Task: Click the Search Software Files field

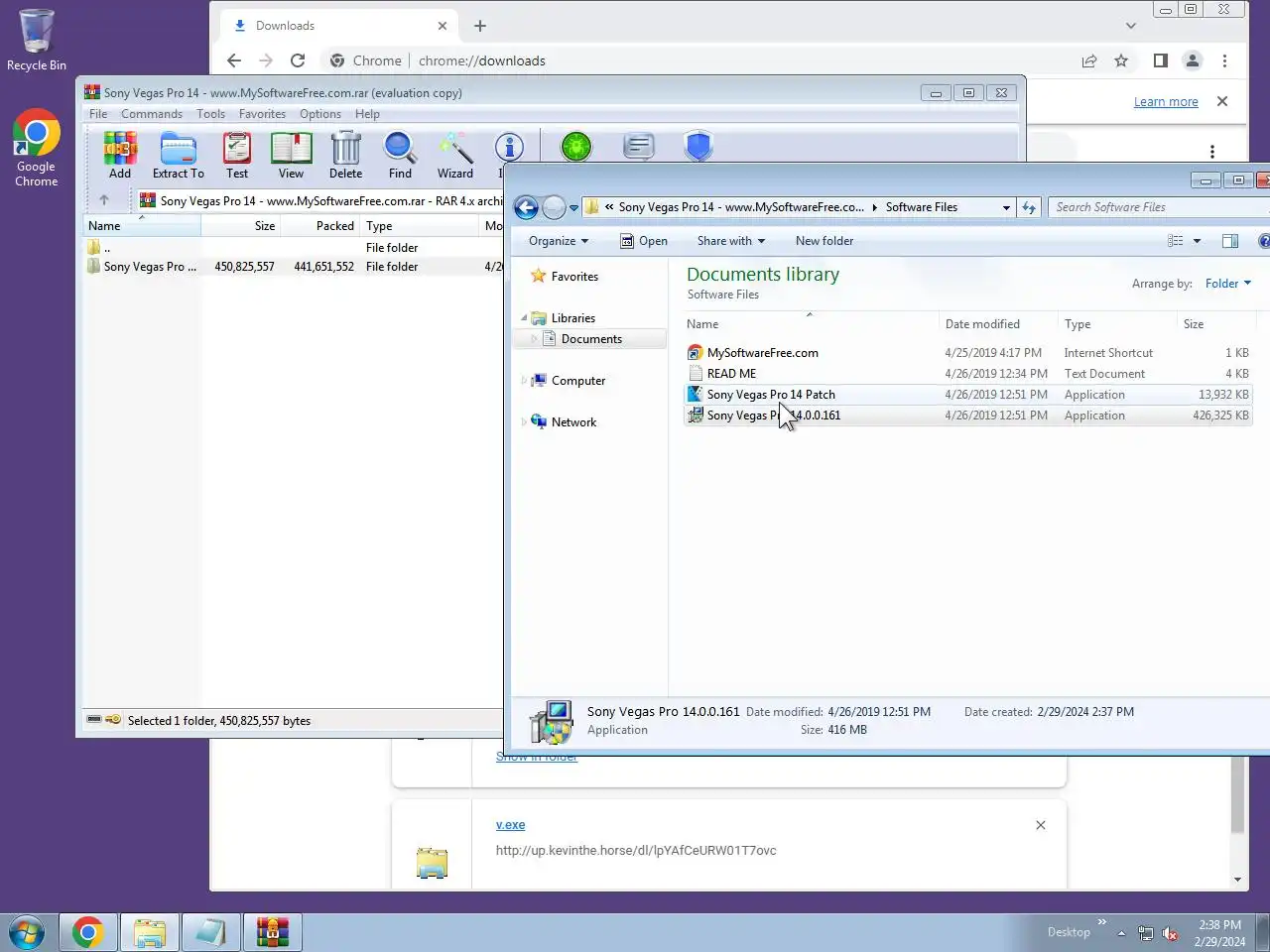Action: 1159,207
